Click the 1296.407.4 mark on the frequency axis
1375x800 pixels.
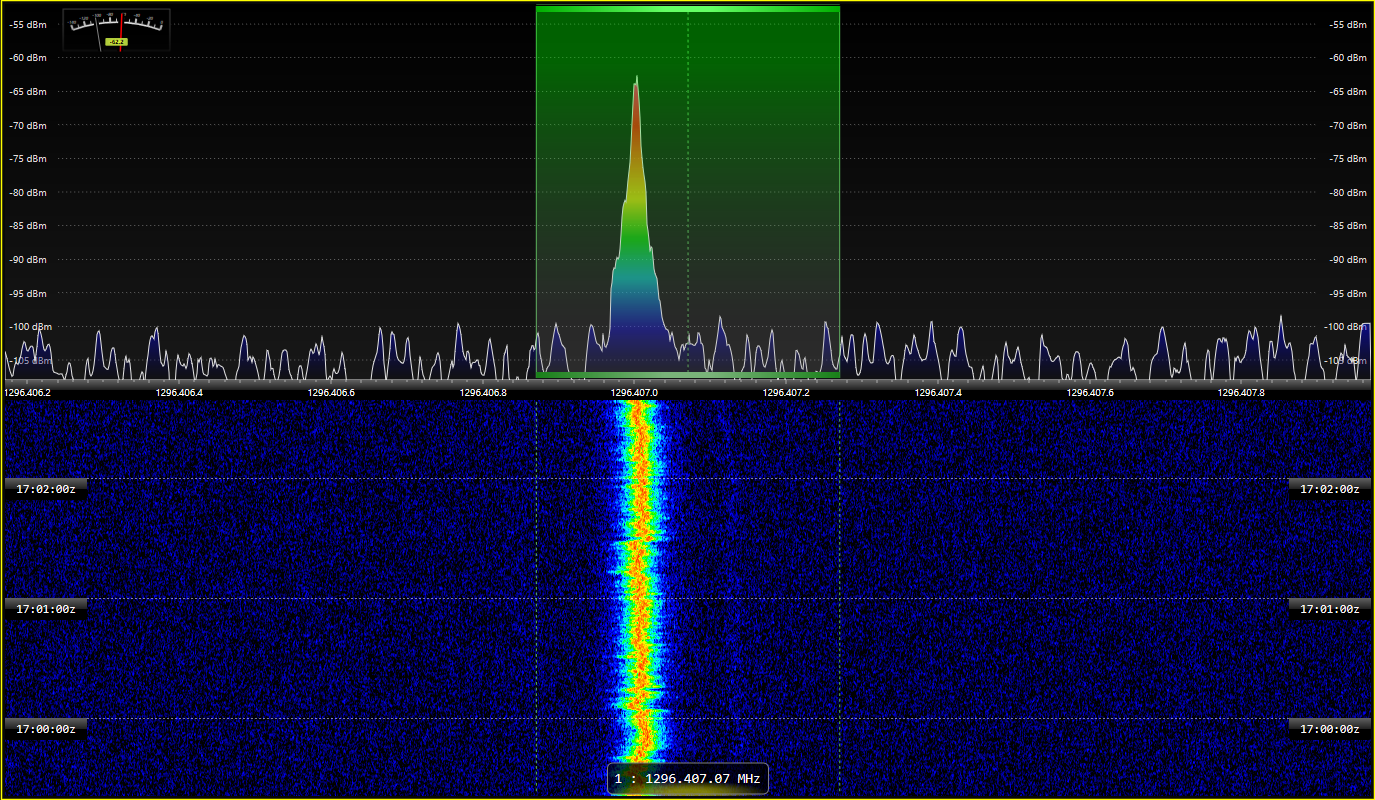point(938,393)
